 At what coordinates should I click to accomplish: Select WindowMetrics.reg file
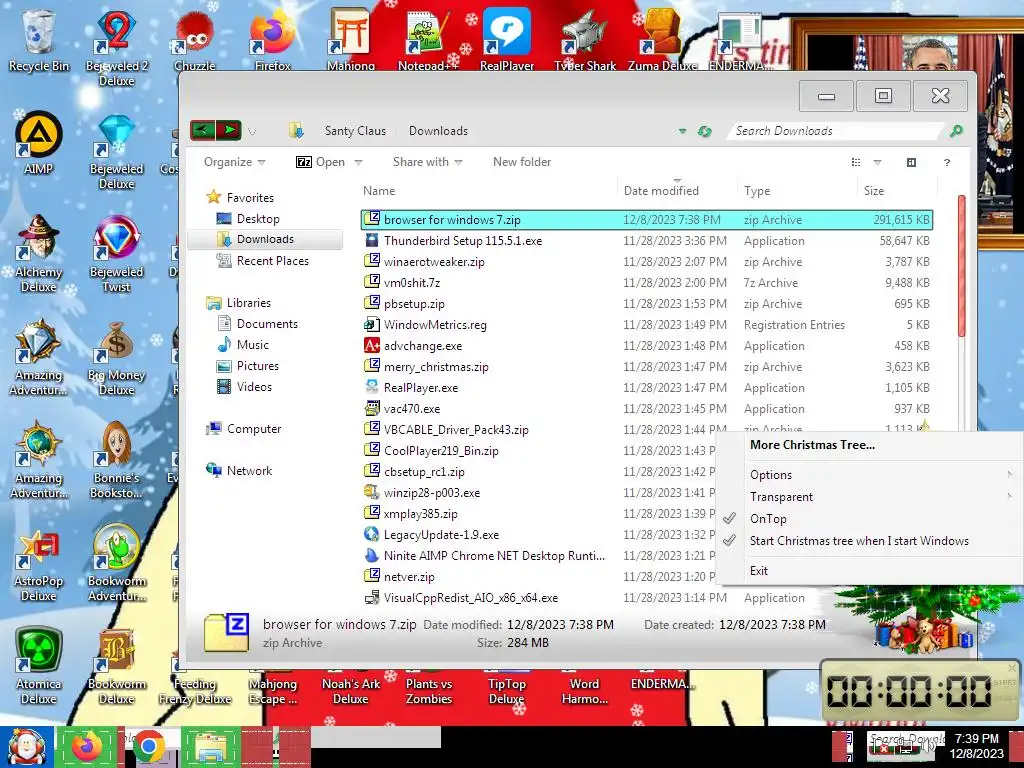coord(647,325)
